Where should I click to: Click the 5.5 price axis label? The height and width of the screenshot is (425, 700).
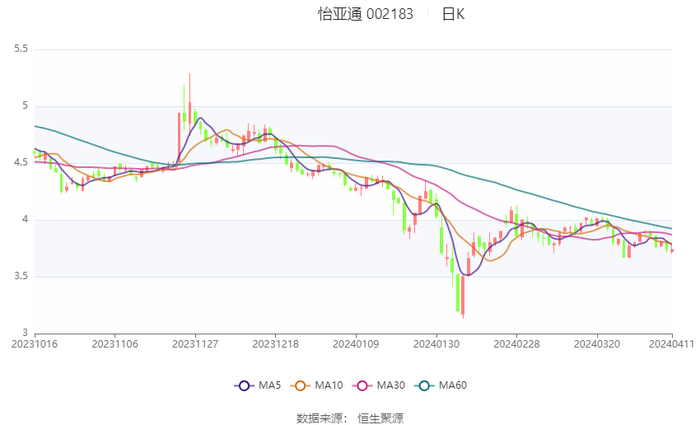(x=20, y=49)
